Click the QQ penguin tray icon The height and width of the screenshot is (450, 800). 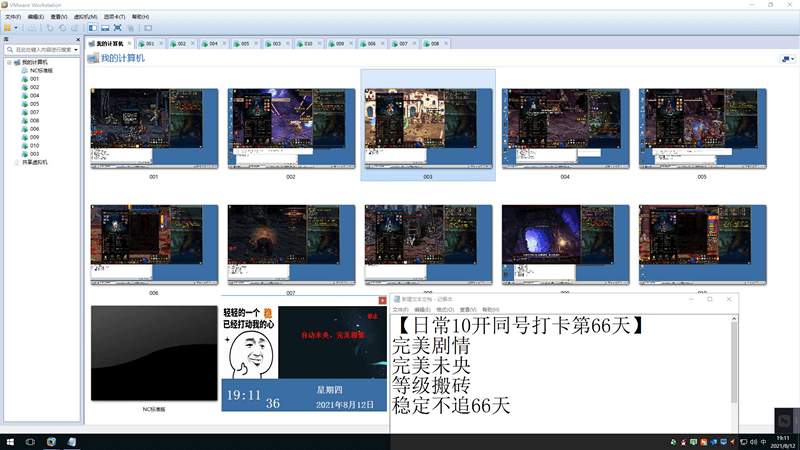pos(683,442)
